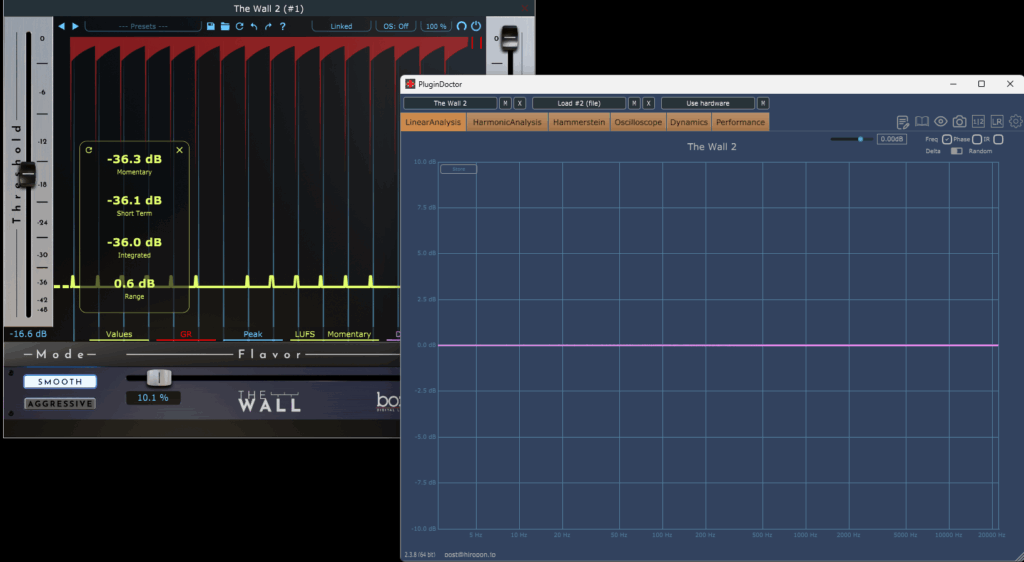Take snapshot with camera icon
The width and height of the screenshot is (1024, 562).
tap(959, 121)
